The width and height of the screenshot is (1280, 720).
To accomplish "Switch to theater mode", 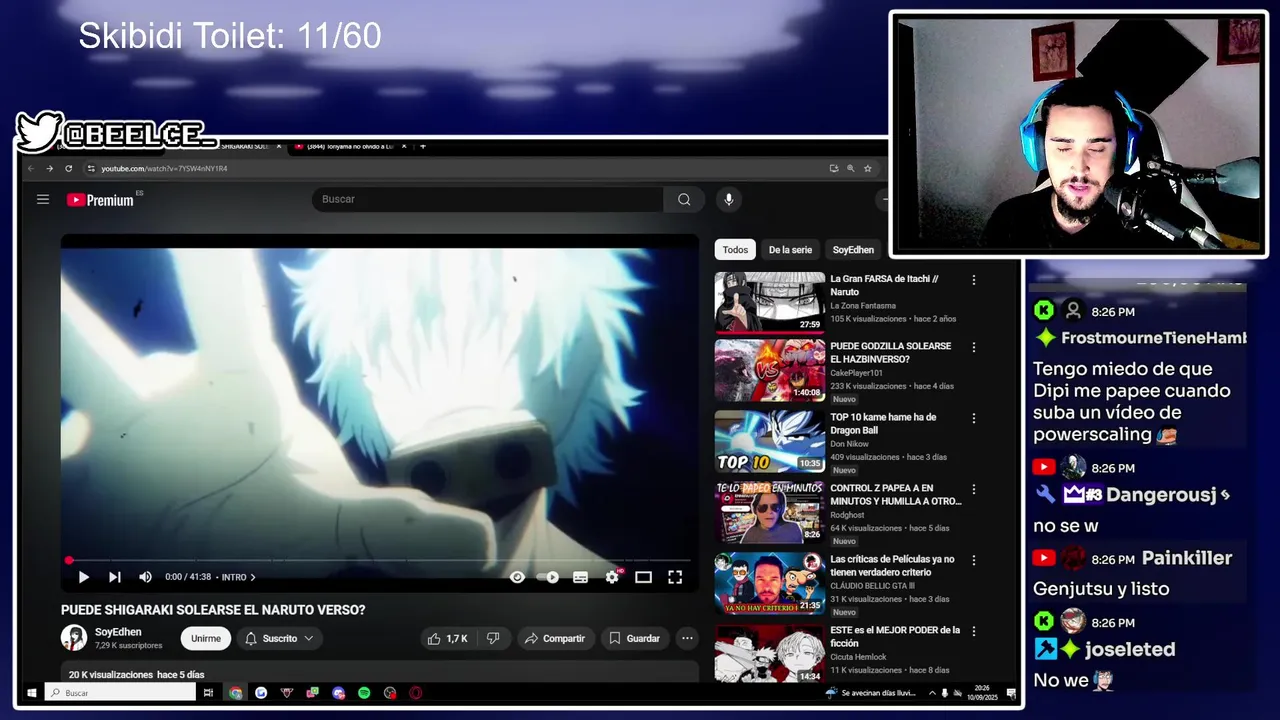I will [643, 577].
